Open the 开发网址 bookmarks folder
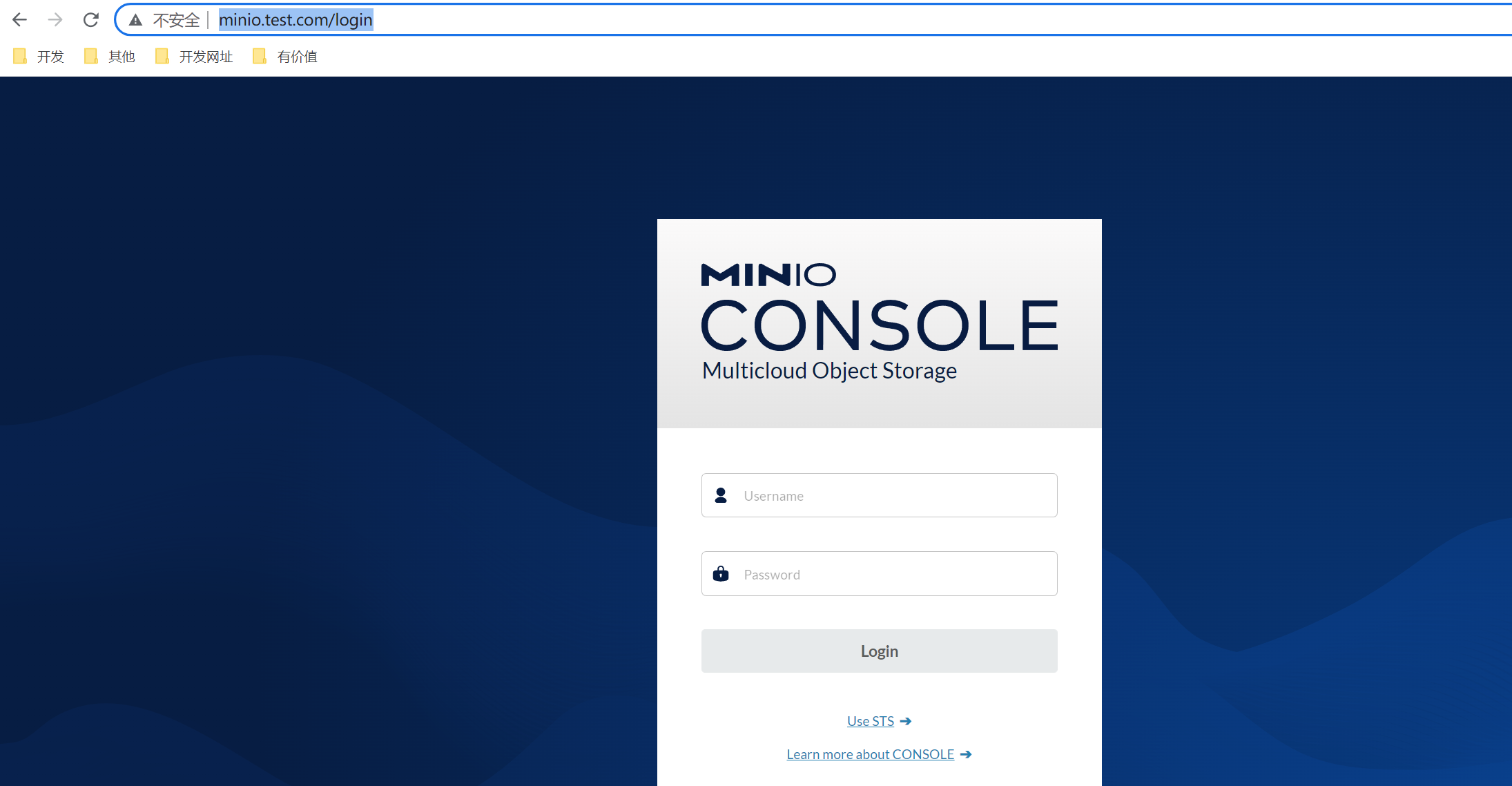The image size is (1512, 786). (194, 57)
